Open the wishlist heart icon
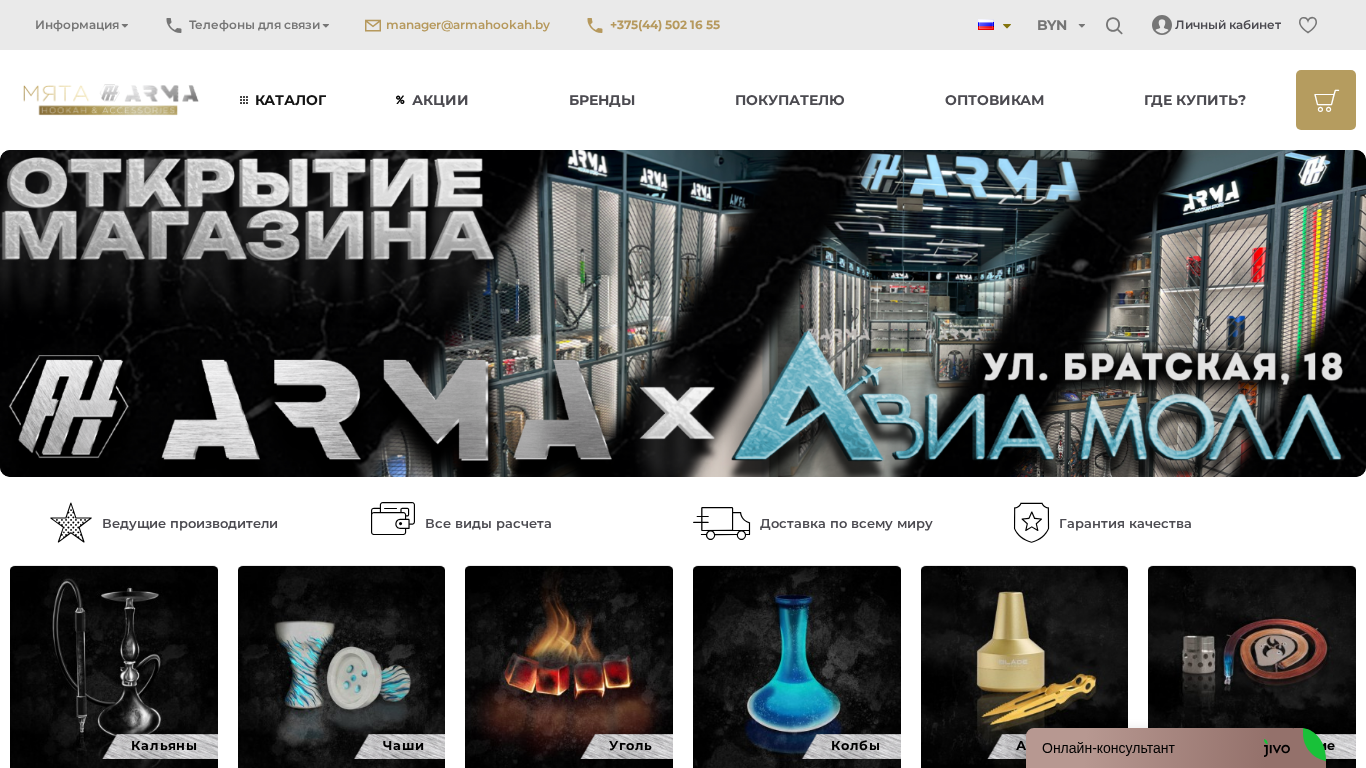The image size is (1366, 768). (x=1308, y=25)
